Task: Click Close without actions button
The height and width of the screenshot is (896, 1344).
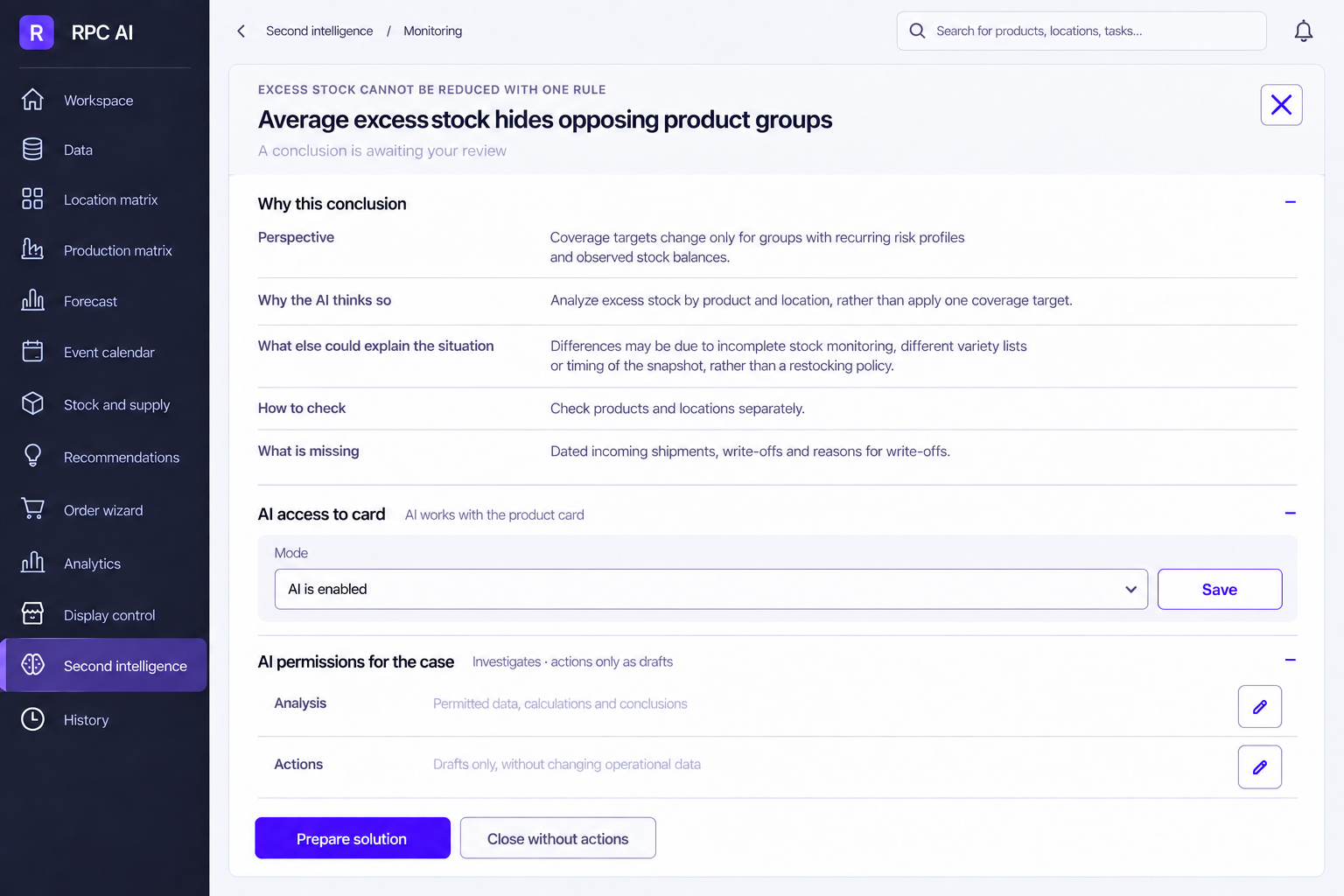Action: 557,838
